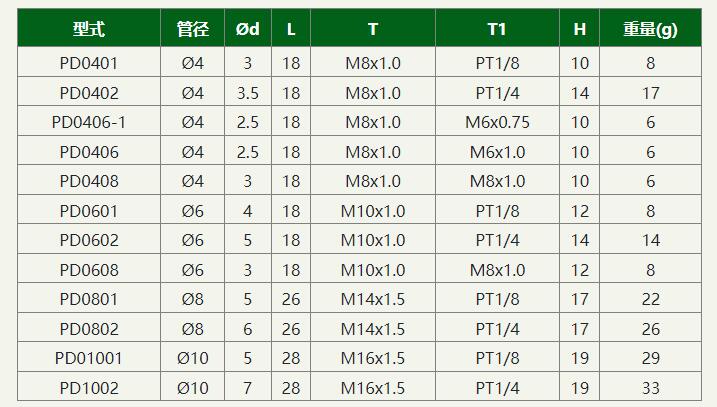
Task: Click the 型式 column header
Action: [89, 29]
